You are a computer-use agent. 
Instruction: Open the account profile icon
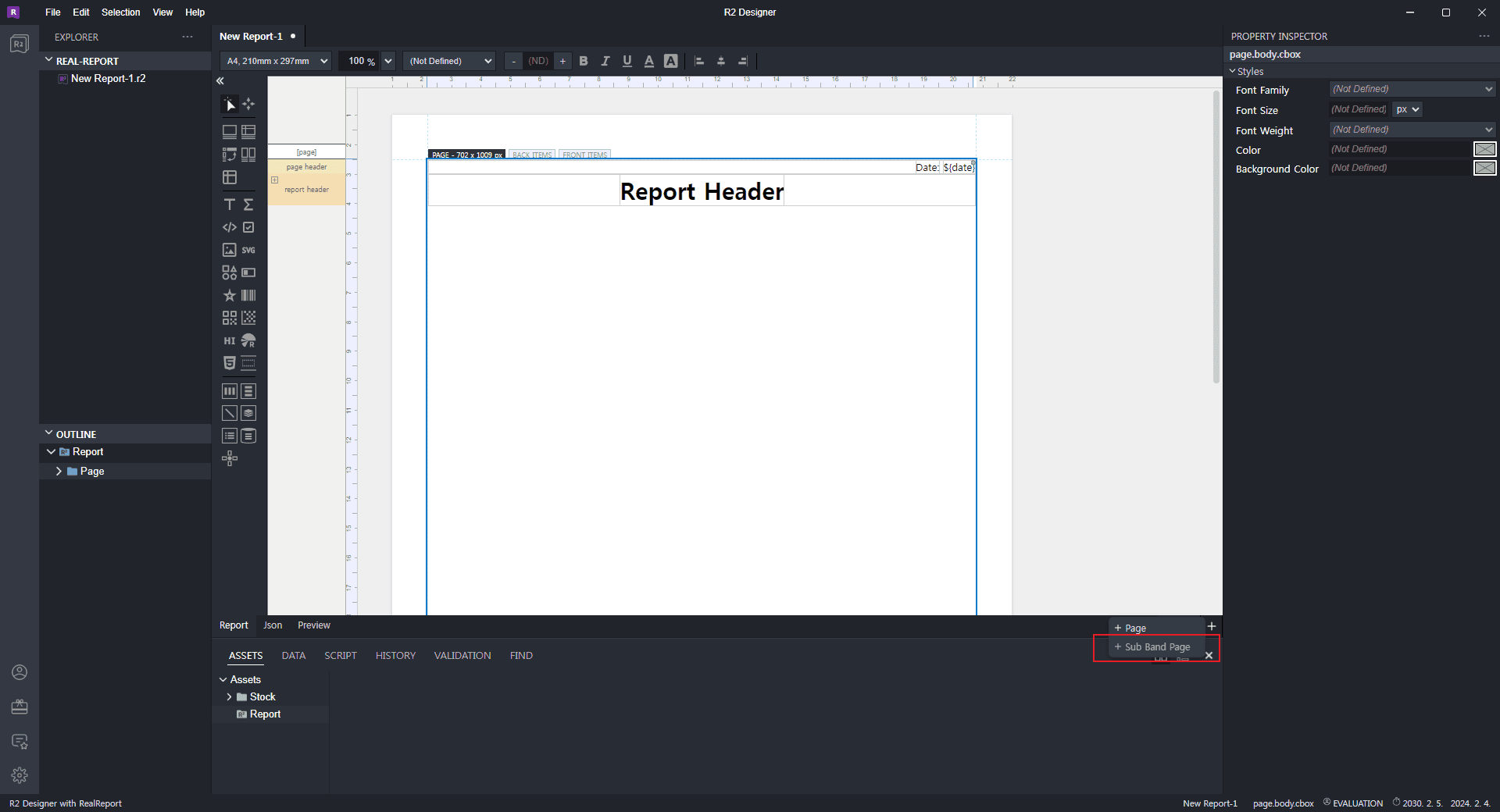(20, 672)
